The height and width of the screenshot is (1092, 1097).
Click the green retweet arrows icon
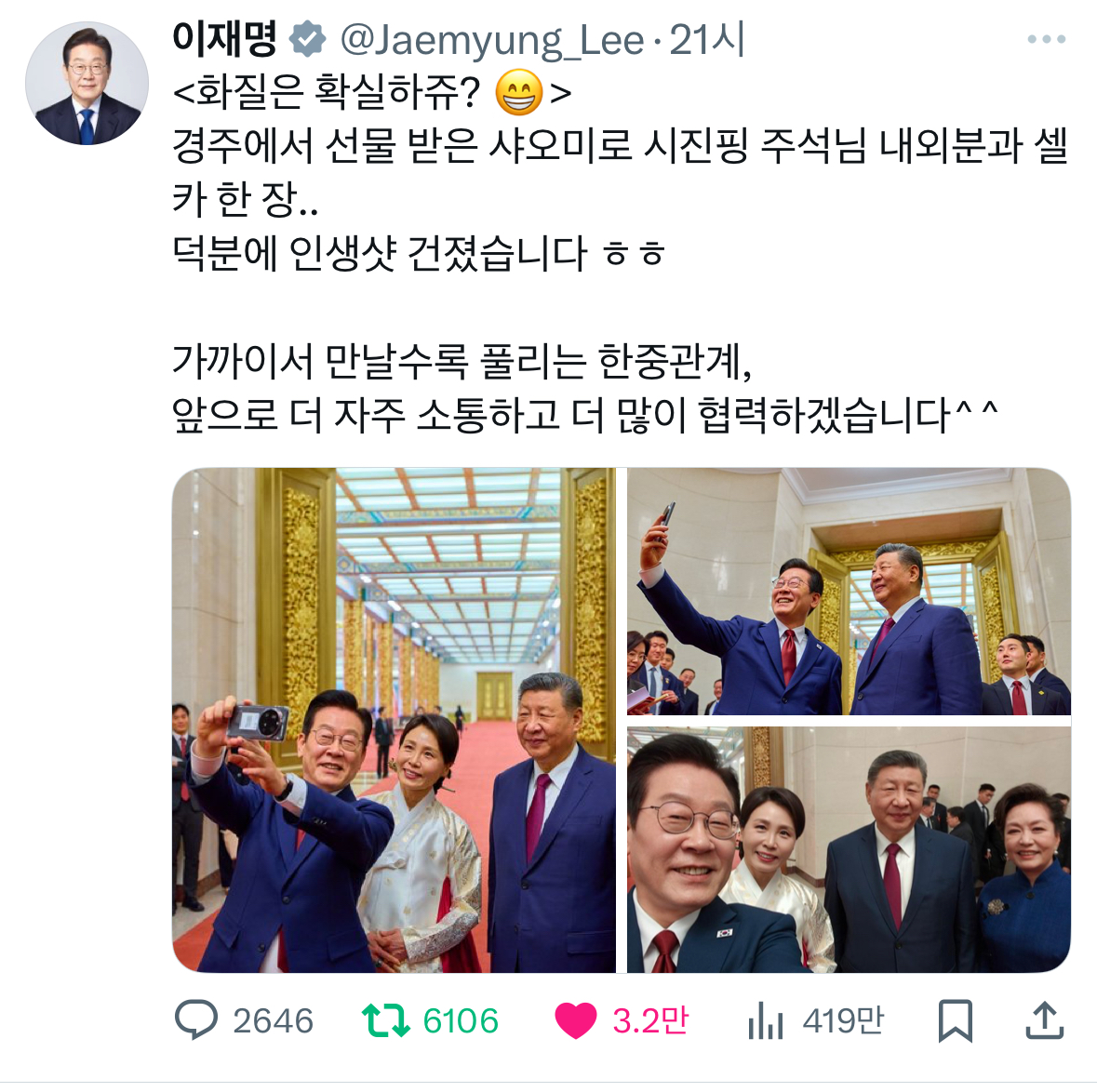[x=385, y=1020]
